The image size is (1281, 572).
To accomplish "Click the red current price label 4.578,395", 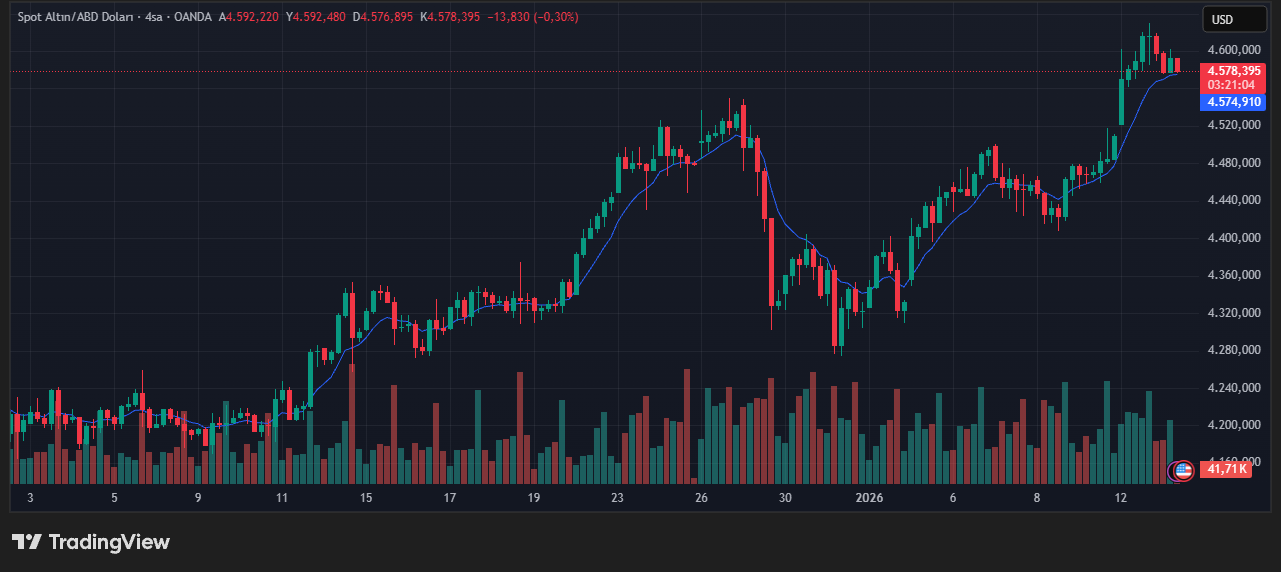I will click(1234, 71).
